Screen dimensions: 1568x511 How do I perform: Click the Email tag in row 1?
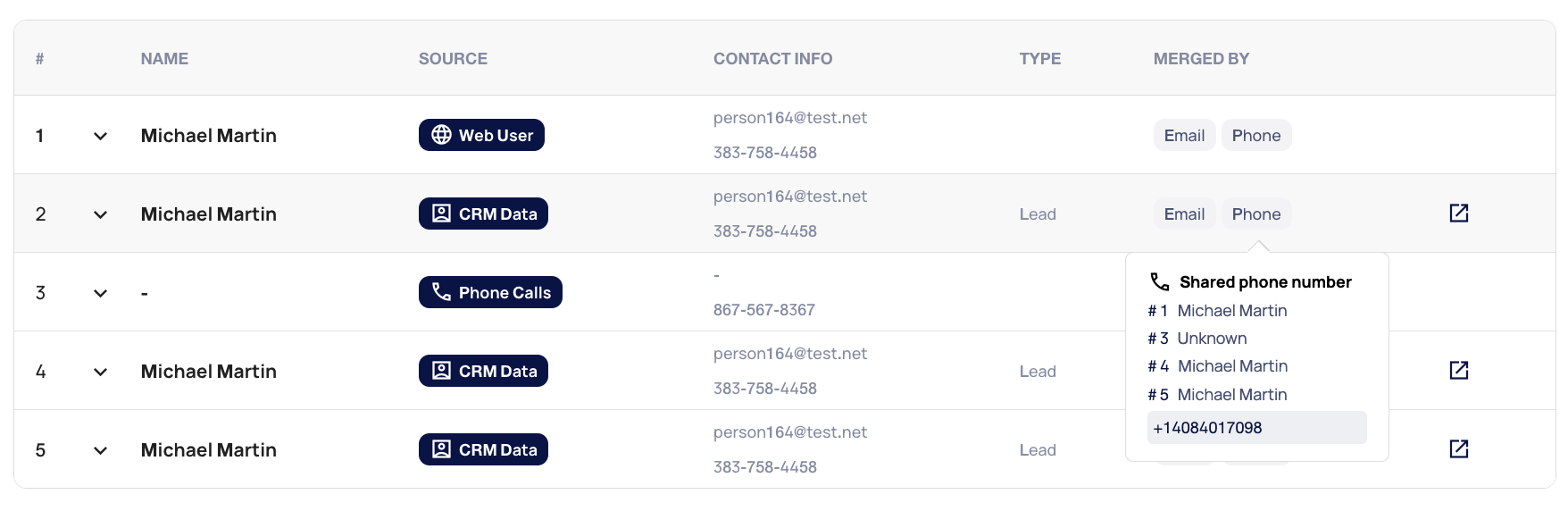(1184, 135)
